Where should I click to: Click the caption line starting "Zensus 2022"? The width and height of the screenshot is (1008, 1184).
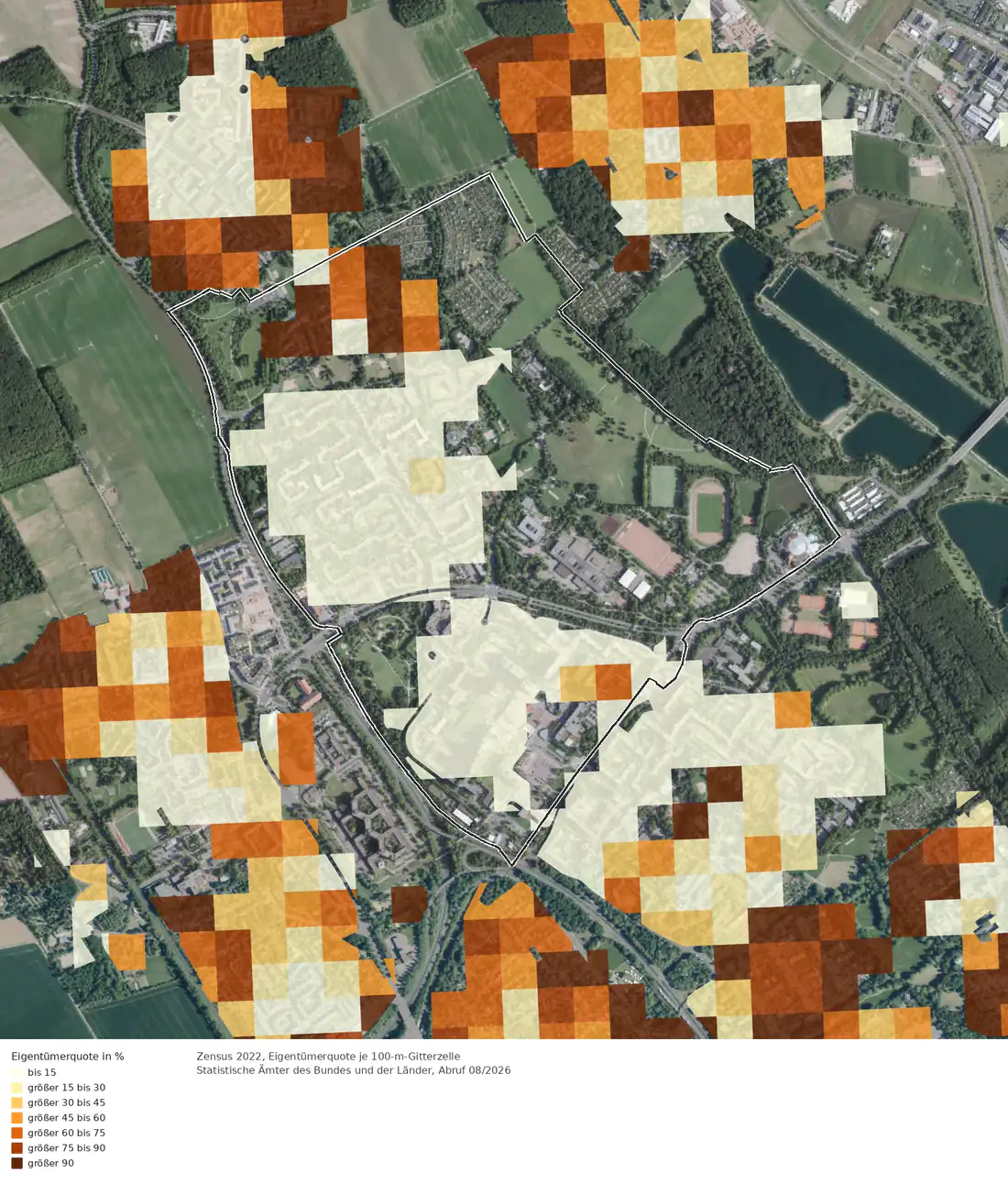[328, 1057]
